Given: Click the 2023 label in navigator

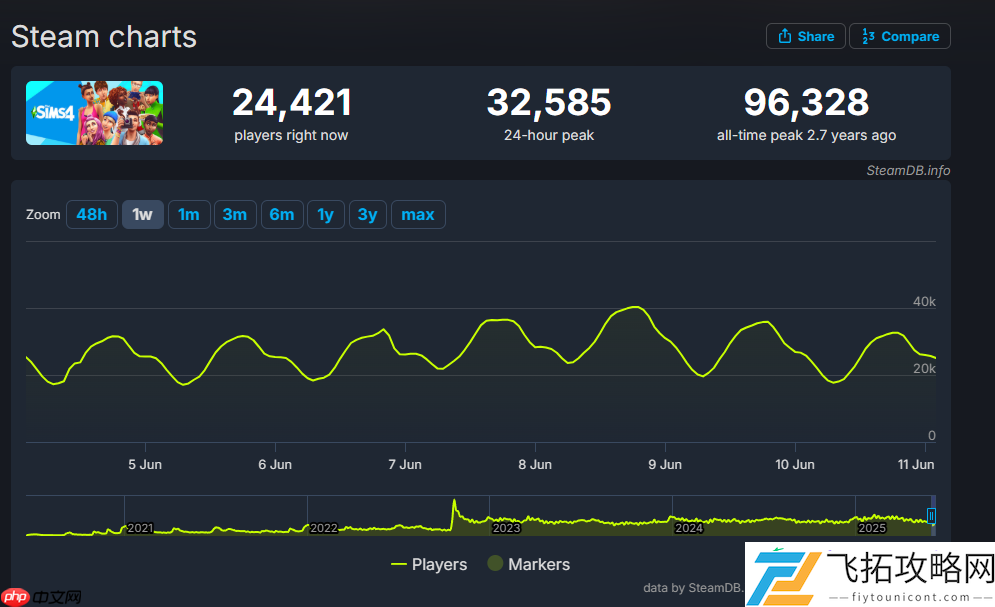Looking at the screenshot, I should point(506,528).
